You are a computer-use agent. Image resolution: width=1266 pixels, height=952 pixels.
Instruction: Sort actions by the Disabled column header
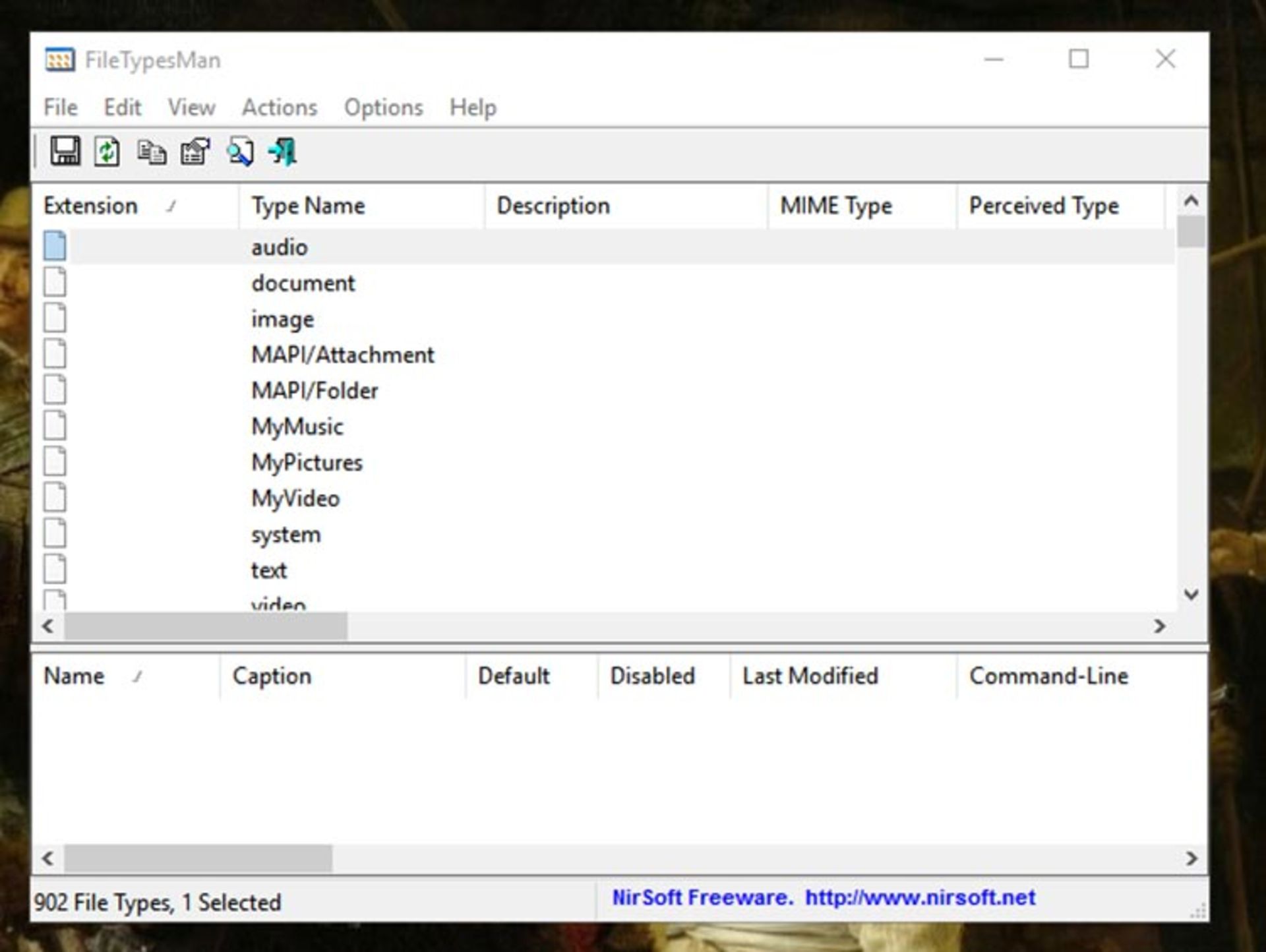pos(664,676)
